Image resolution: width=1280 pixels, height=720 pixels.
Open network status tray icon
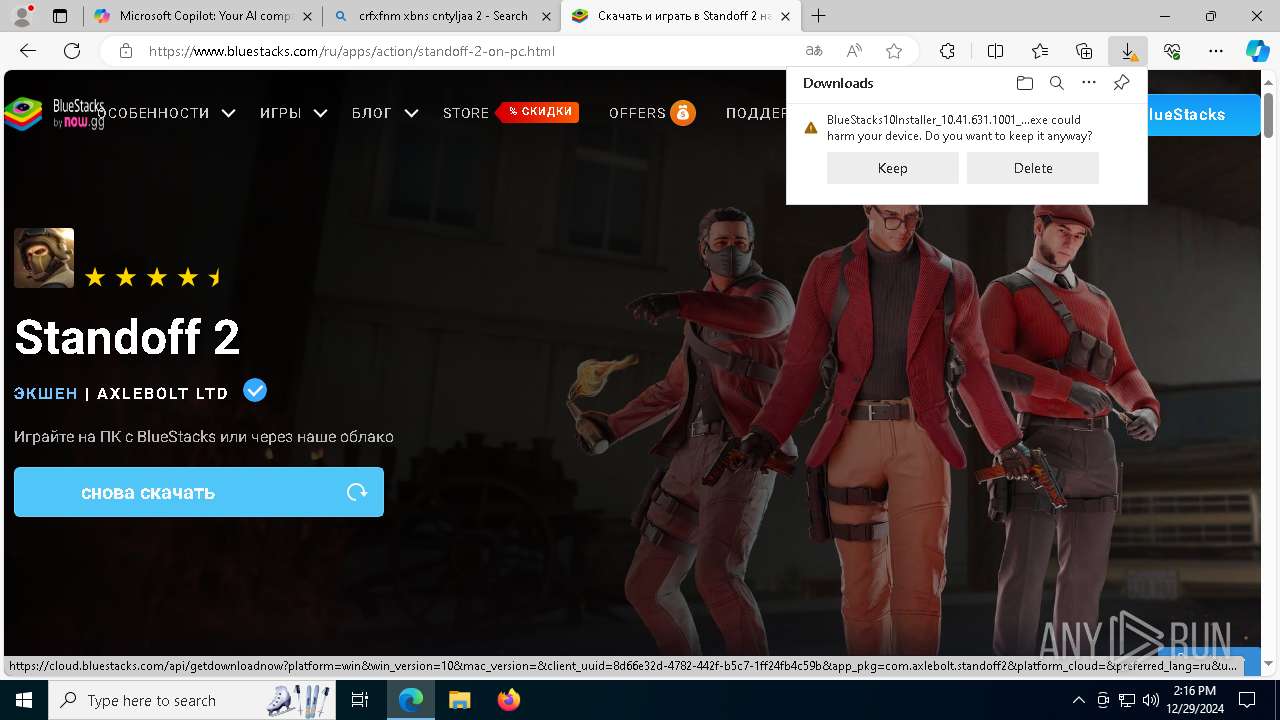point(1127,700)
